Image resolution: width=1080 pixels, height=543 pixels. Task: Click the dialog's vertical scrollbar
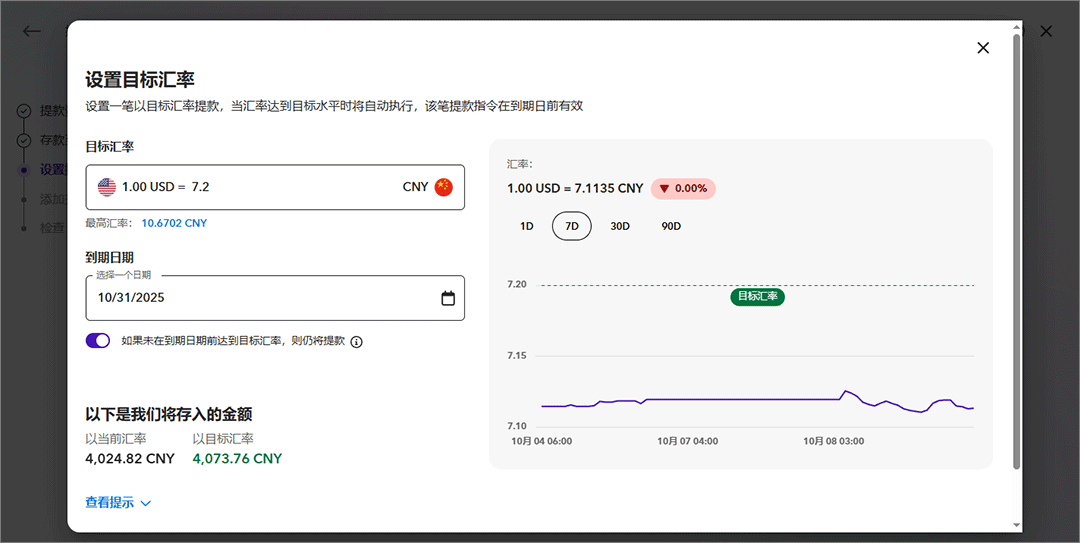tap(1017, 250)
